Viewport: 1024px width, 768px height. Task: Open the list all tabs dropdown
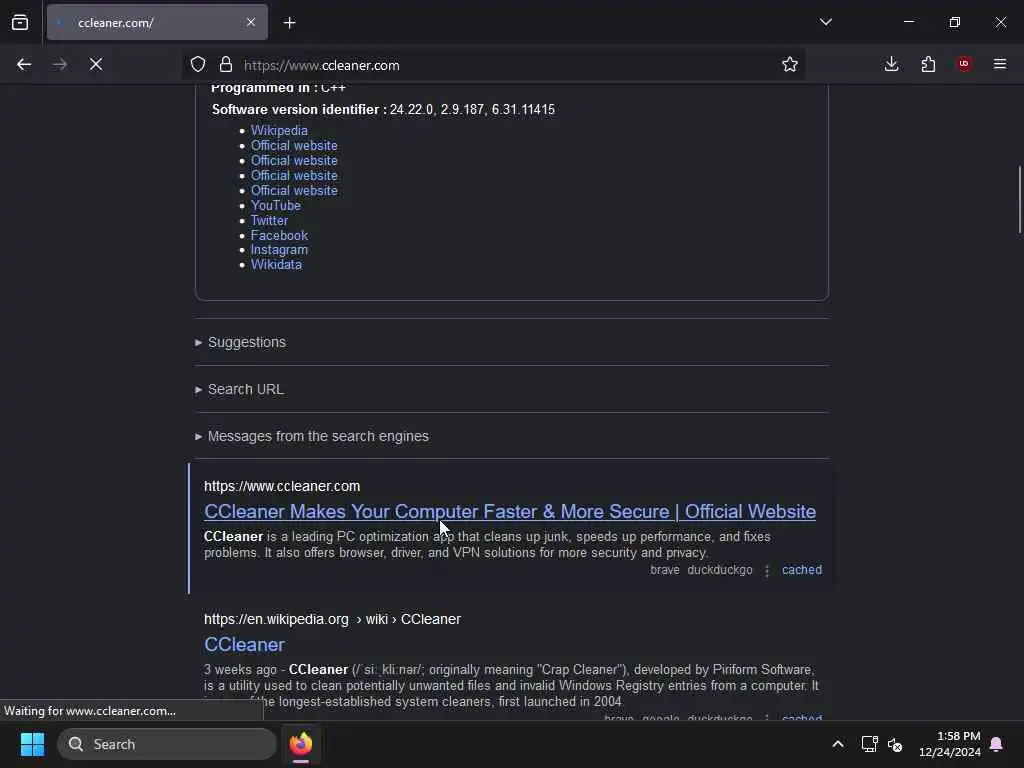[x=825, y=22]
